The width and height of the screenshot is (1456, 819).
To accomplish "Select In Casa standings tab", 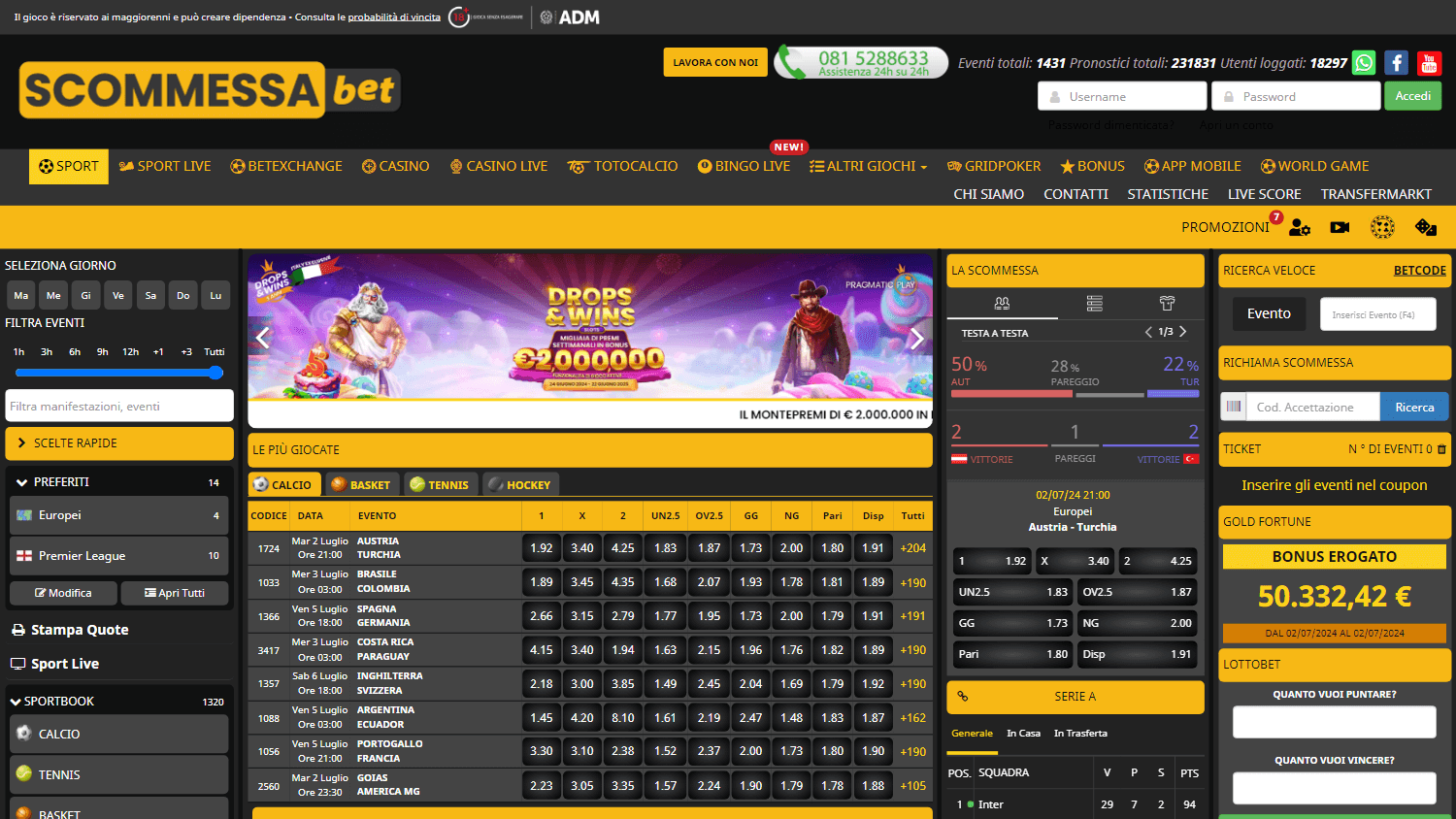I will [1023, 734].
